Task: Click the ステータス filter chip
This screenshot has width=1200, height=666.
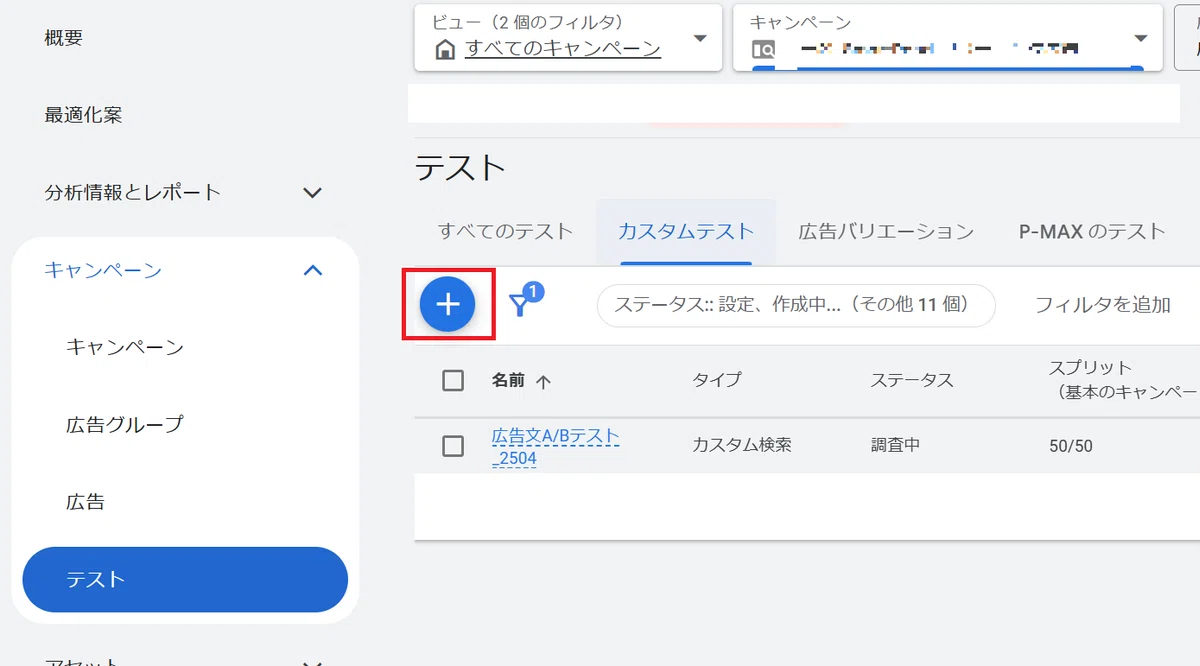Action: pyautogui.click(x=796, y=305)
